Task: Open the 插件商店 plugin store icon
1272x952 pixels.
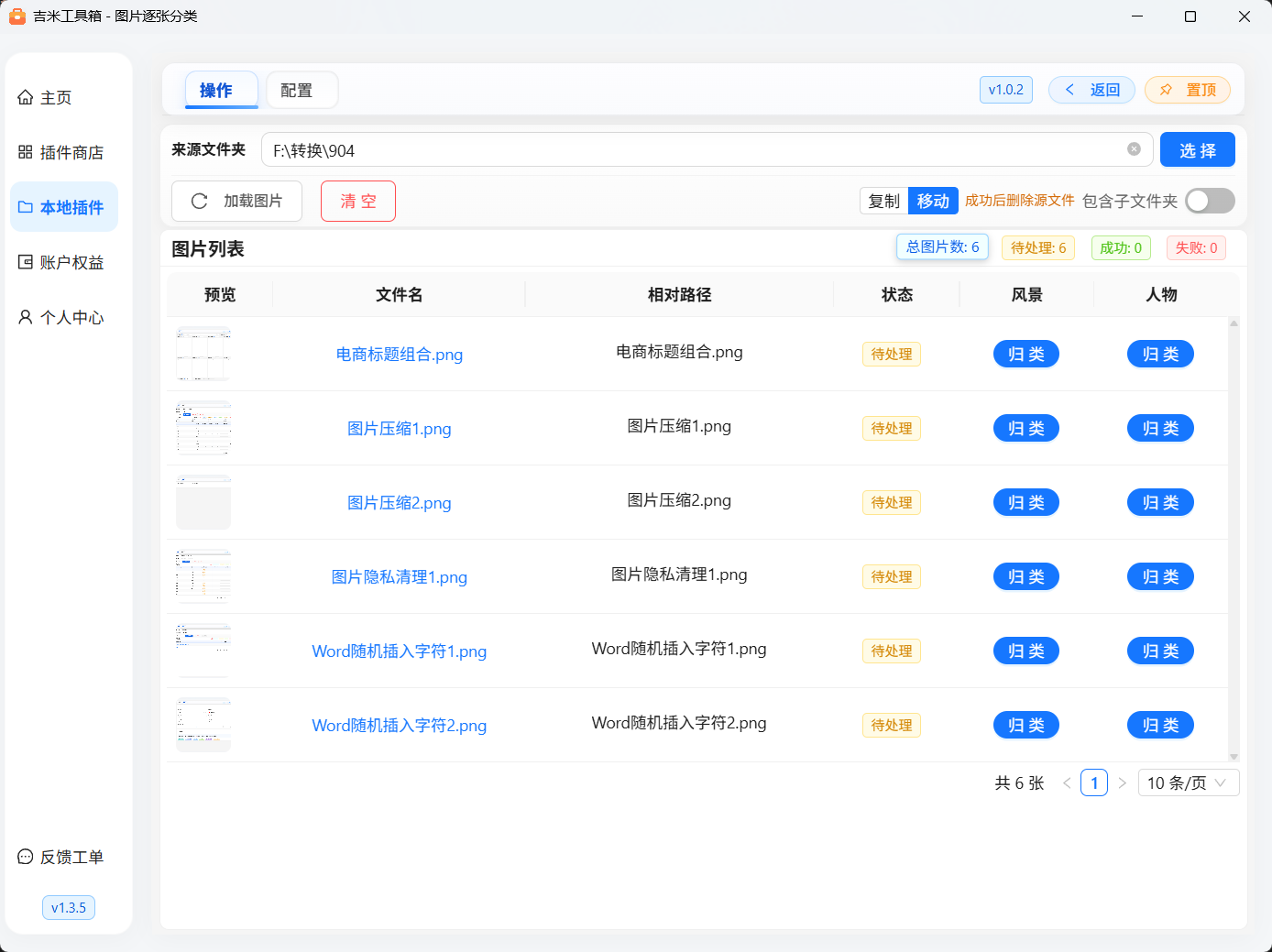Action: point(26,152)
